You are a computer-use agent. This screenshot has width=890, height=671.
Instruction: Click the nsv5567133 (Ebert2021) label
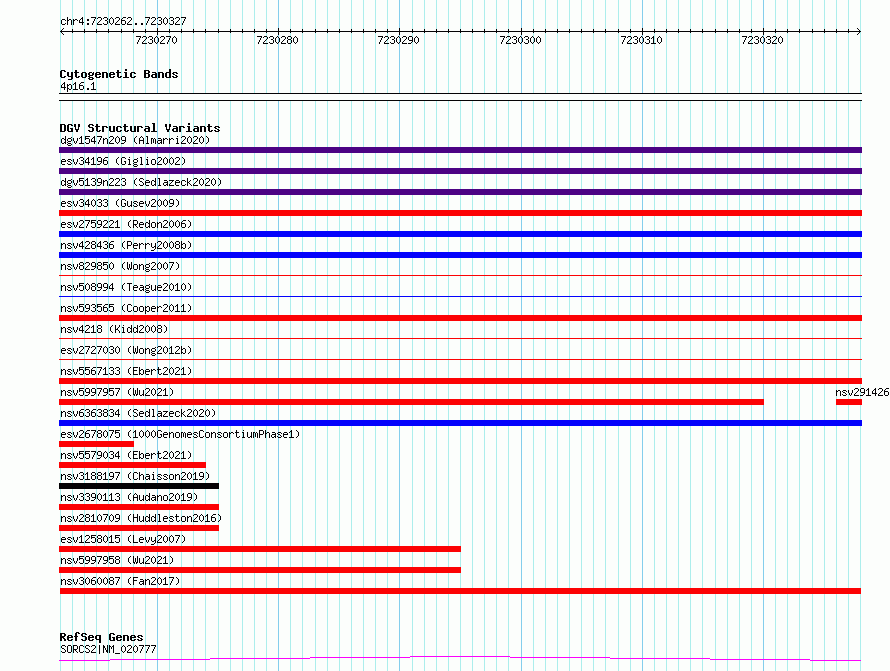pyautogui.click(x=126, y=371)
